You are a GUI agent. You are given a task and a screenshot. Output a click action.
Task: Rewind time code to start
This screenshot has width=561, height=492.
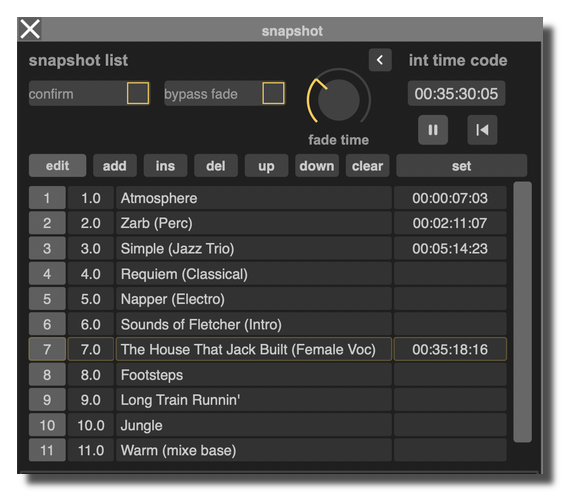(x=482, y=130)
